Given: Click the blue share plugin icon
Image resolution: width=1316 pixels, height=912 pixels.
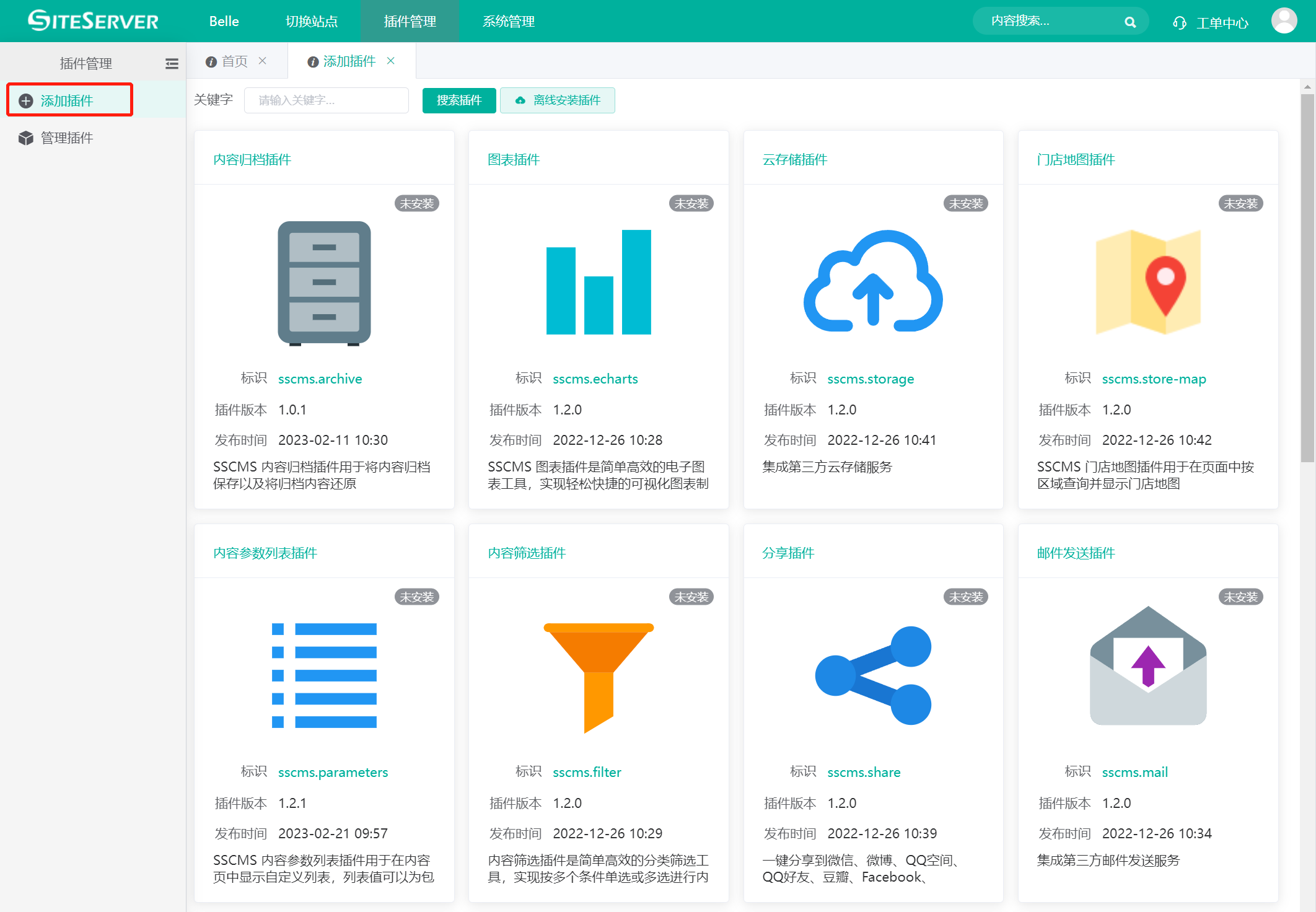Looking at the screenshot, I should click(x=873, y=675).
